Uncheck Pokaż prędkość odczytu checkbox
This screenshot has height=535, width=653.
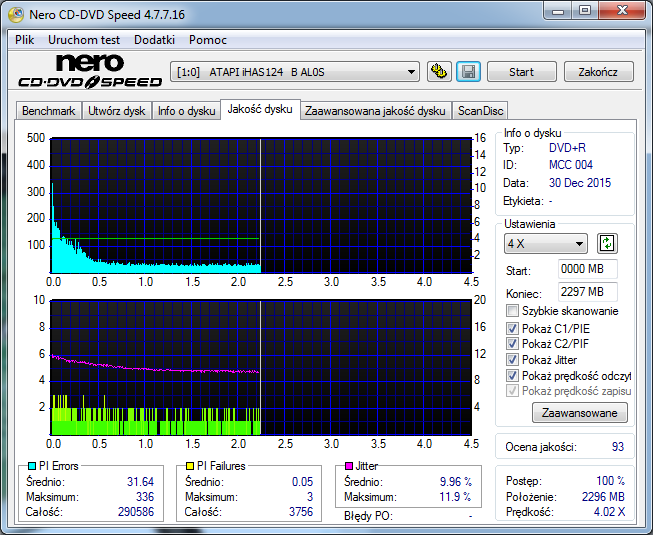512,376
